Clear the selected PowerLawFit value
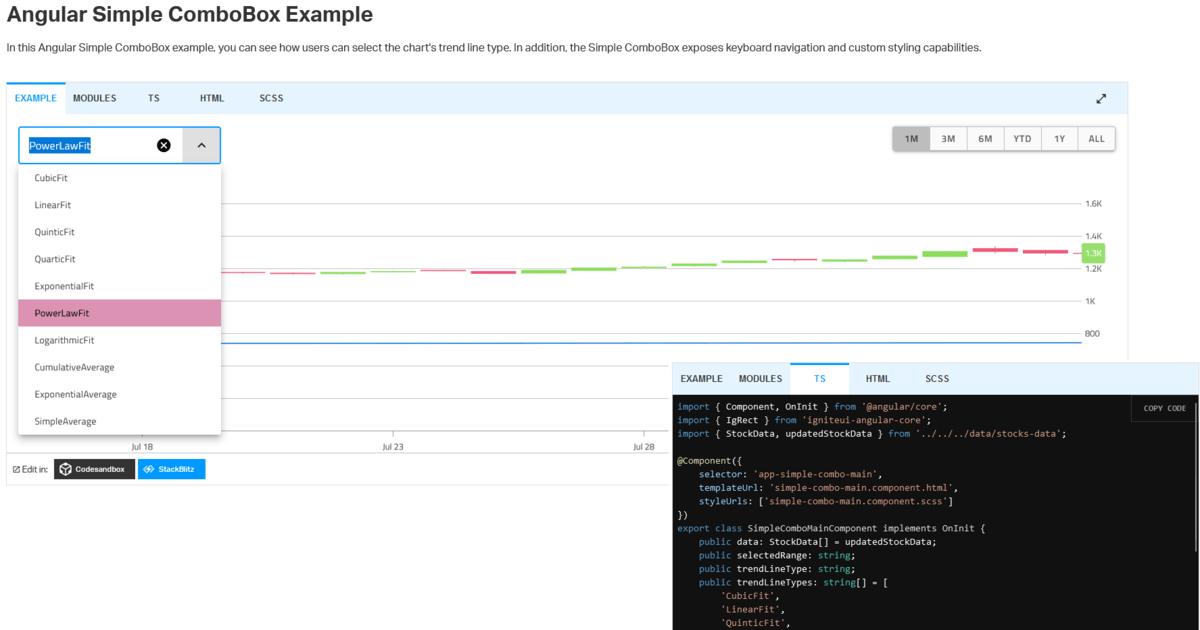Viewport: 1200px width, 630px height. coord(163,145)
